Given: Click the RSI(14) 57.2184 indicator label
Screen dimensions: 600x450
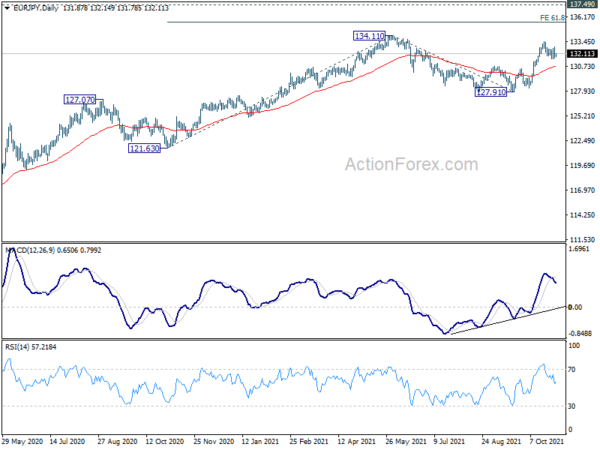Looking at the screenshot, I should (31, 347).
